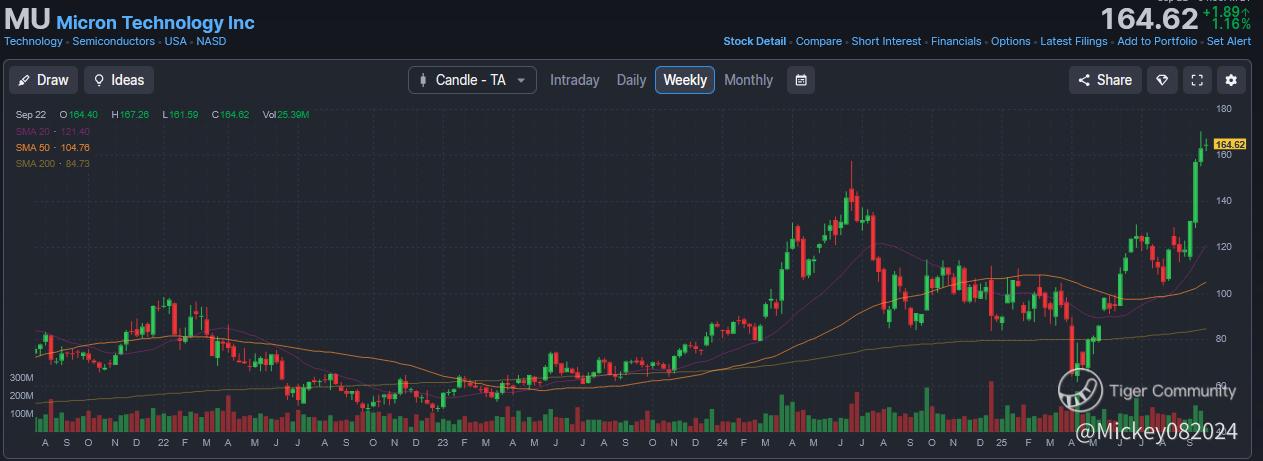Click the 180 price axis label

click(x=1223, y=108)
